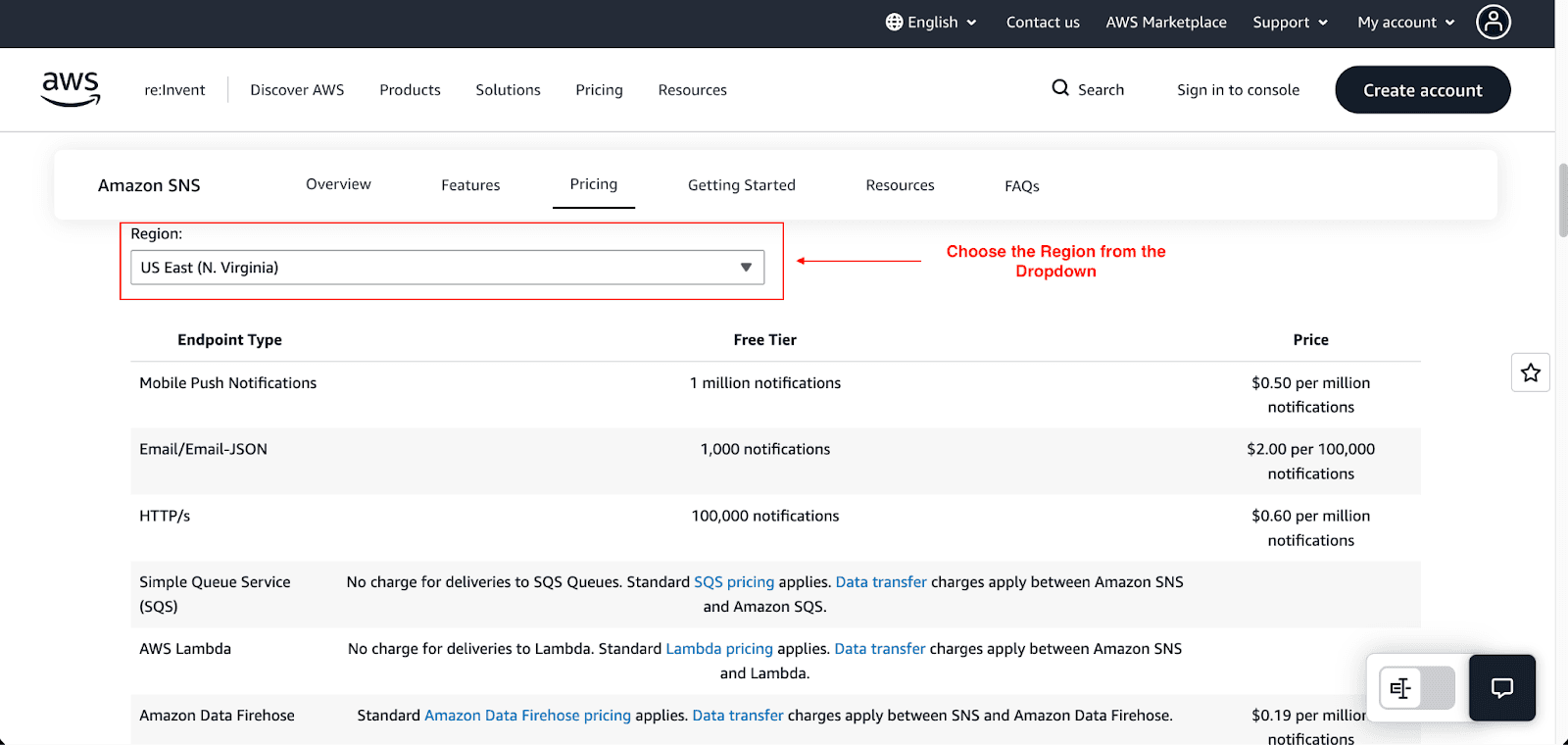Click the Create account button
This screenshot has width=1568, height=745.
click(x=1423, y=90)
